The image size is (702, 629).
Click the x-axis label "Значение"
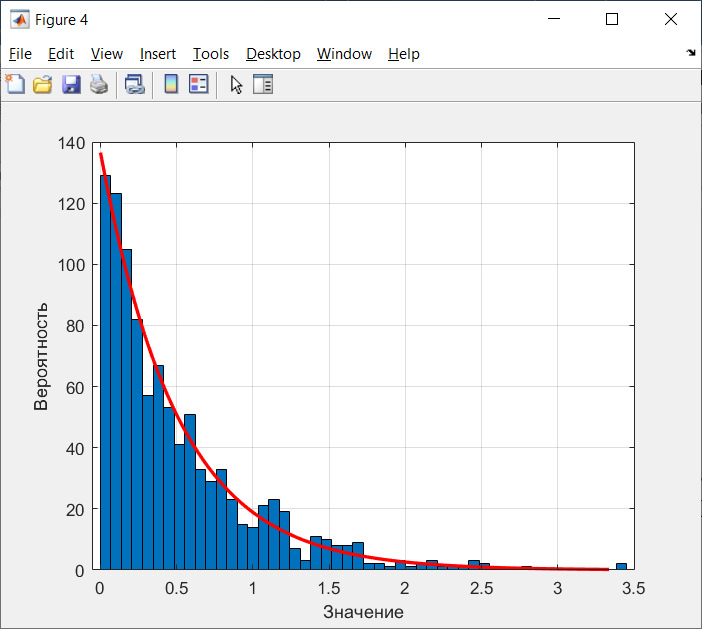(x=363, y=612)
